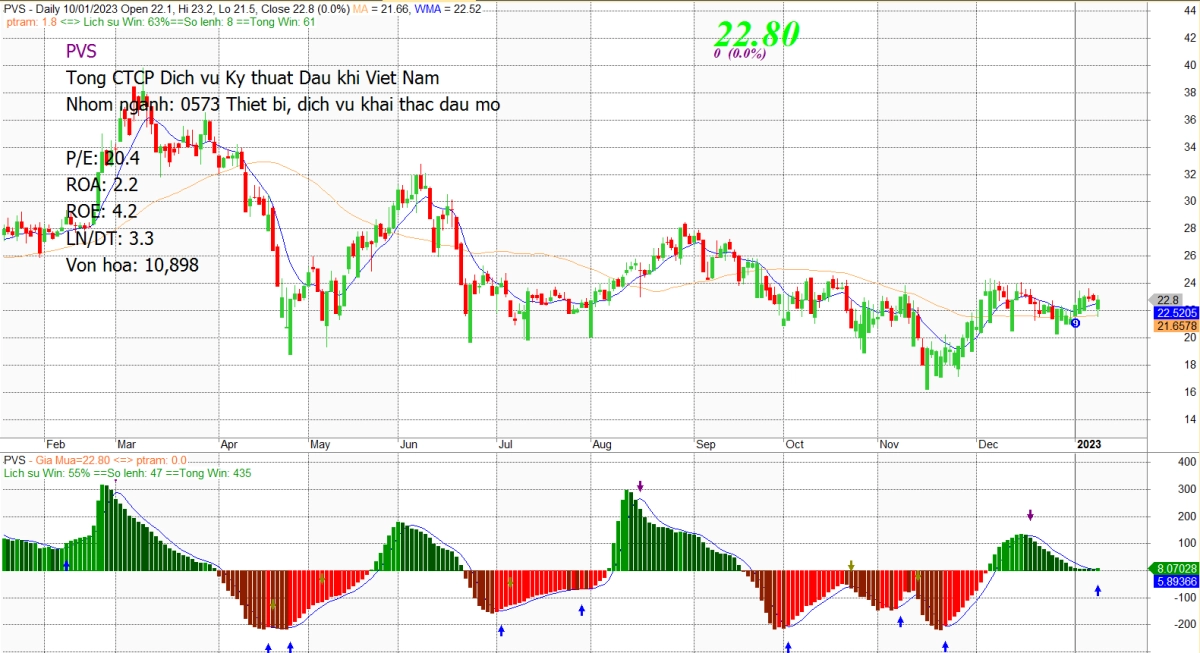
Task: Click the purple down arrow above December histogram
Action: pyautogui.click(x=1030, y=515)
